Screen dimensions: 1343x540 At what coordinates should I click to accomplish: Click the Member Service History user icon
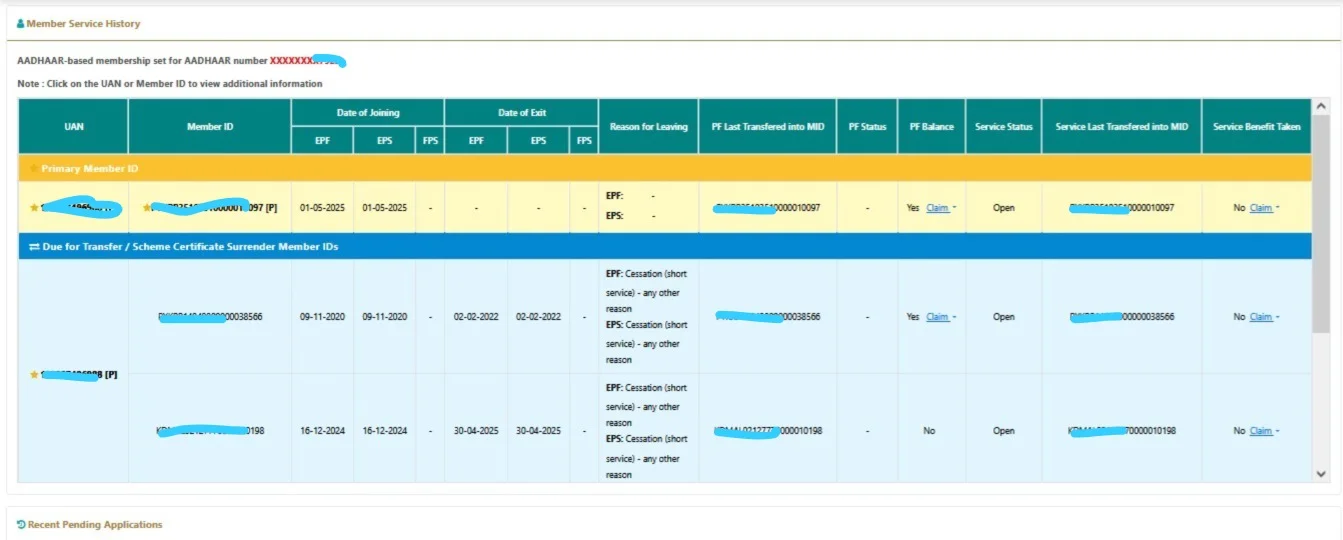click(x=21, y=23)
